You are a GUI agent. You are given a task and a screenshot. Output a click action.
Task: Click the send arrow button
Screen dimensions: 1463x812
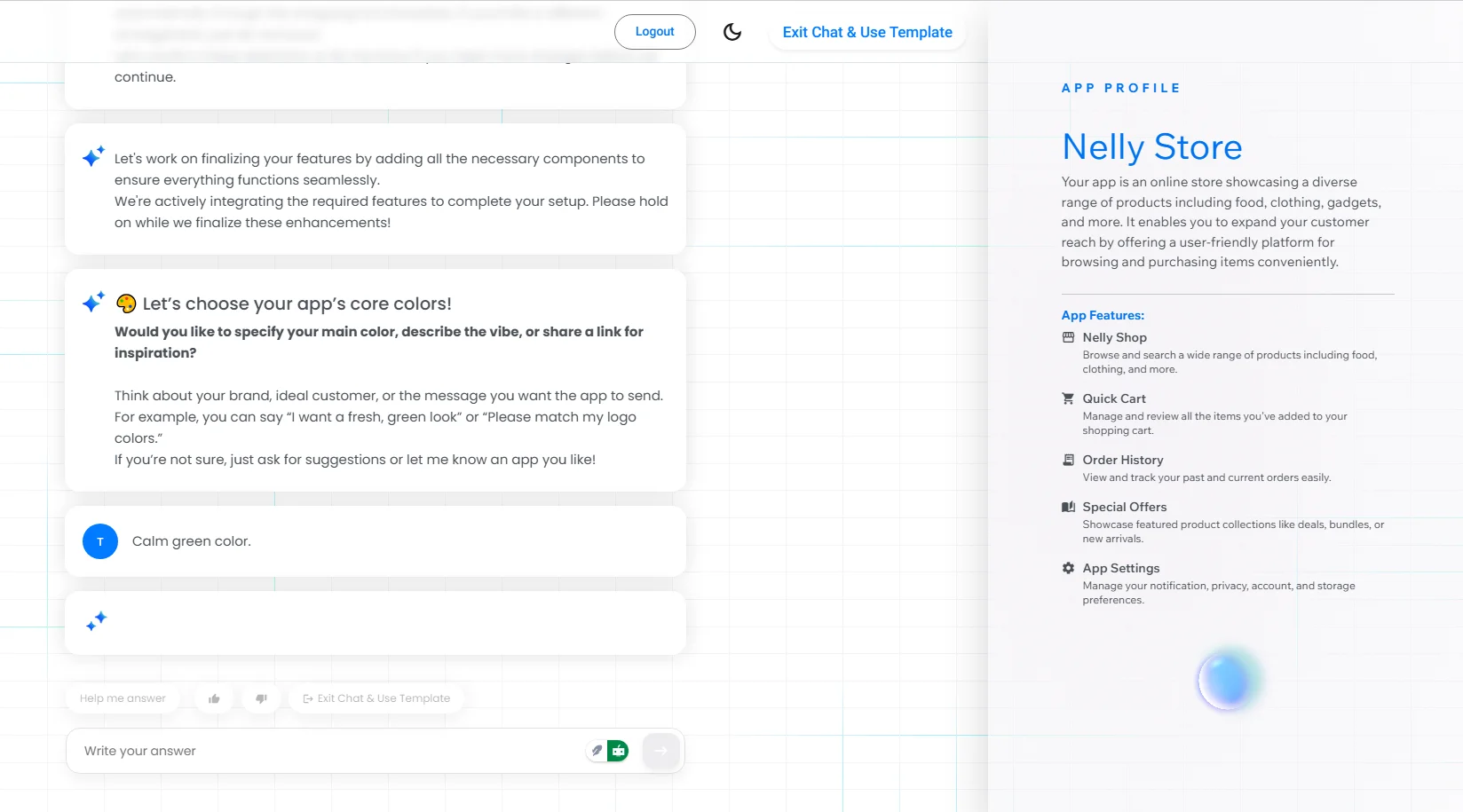coord(660,751)
